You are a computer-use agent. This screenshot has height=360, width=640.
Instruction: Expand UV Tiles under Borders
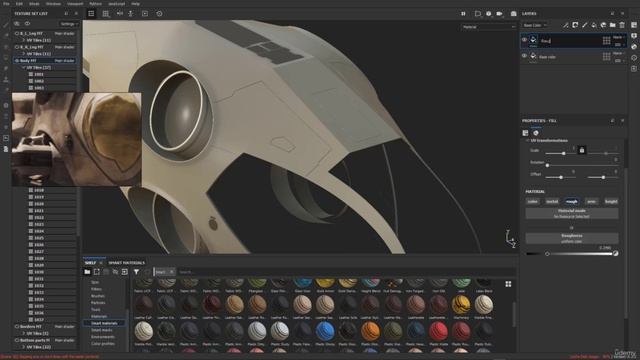[24, 333]
